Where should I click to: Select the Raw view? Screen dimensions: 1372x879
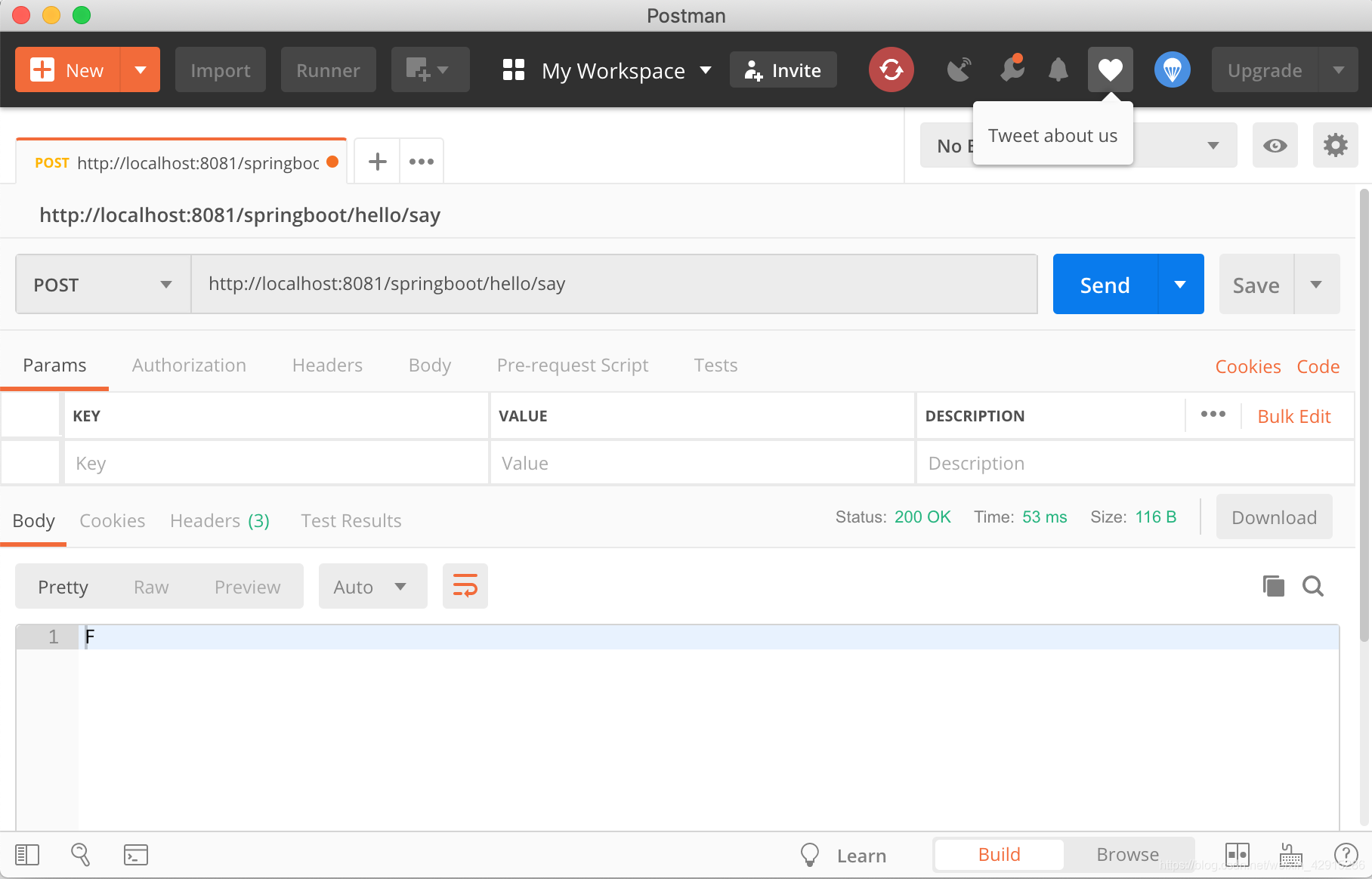[151, 587]
